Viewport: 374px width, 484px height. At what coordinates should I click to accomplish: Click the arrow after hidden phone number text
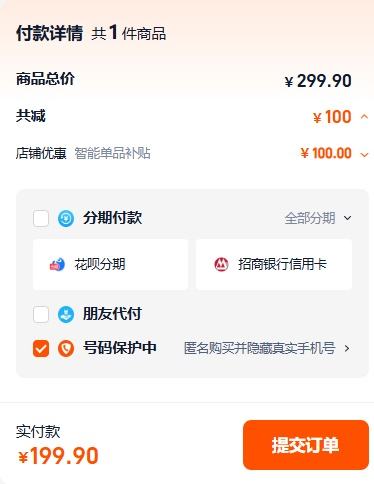click(x=347, y=348)
